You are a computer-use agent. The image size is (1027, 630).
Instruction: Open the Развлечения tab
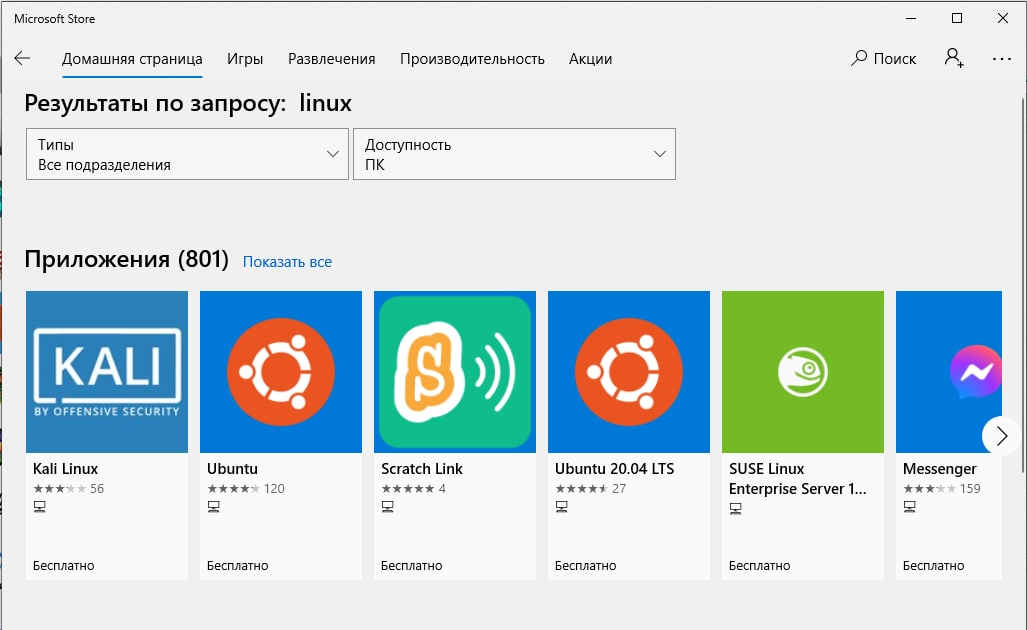point(331,59)
